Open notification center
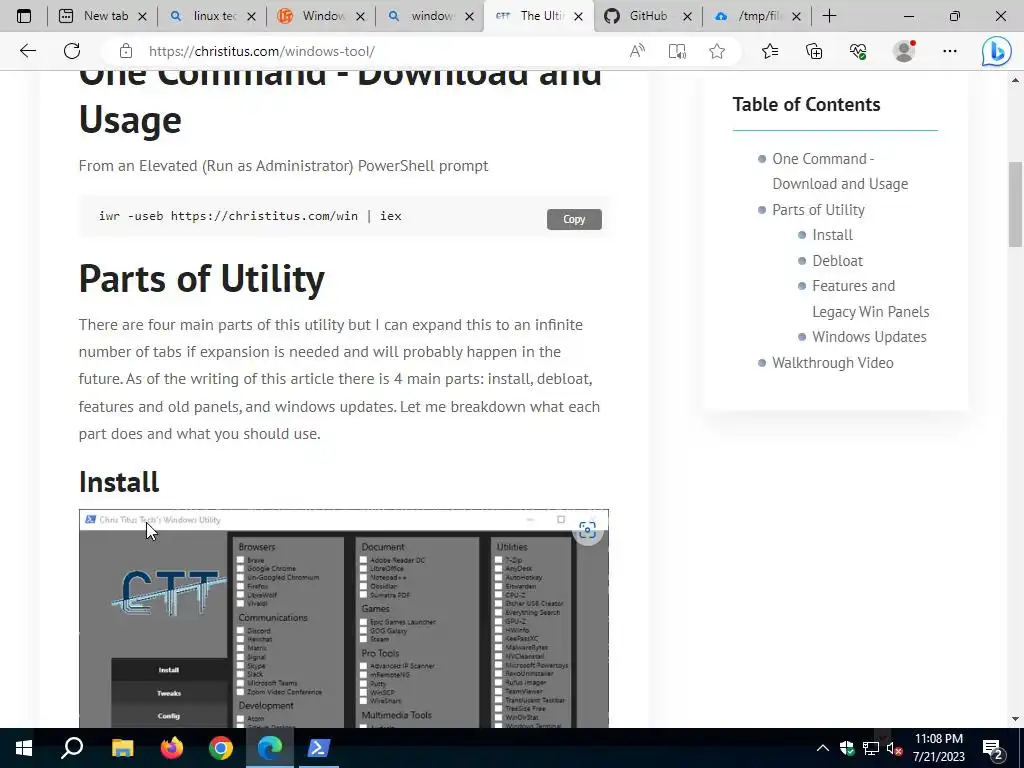 (x=993, y=748)
